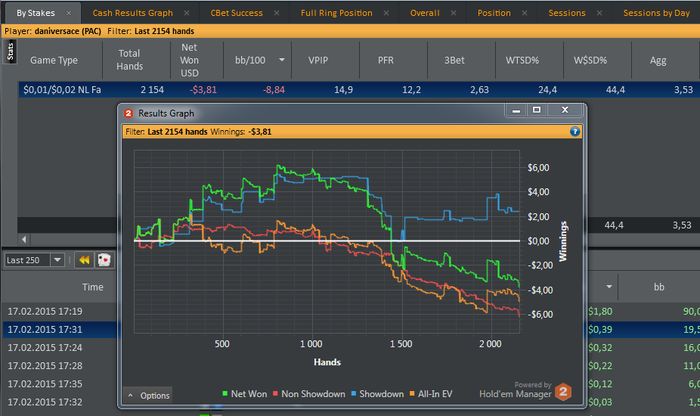Click the $0,32 winnings value
The image size is (700, 416).
[x=600, y=348]
